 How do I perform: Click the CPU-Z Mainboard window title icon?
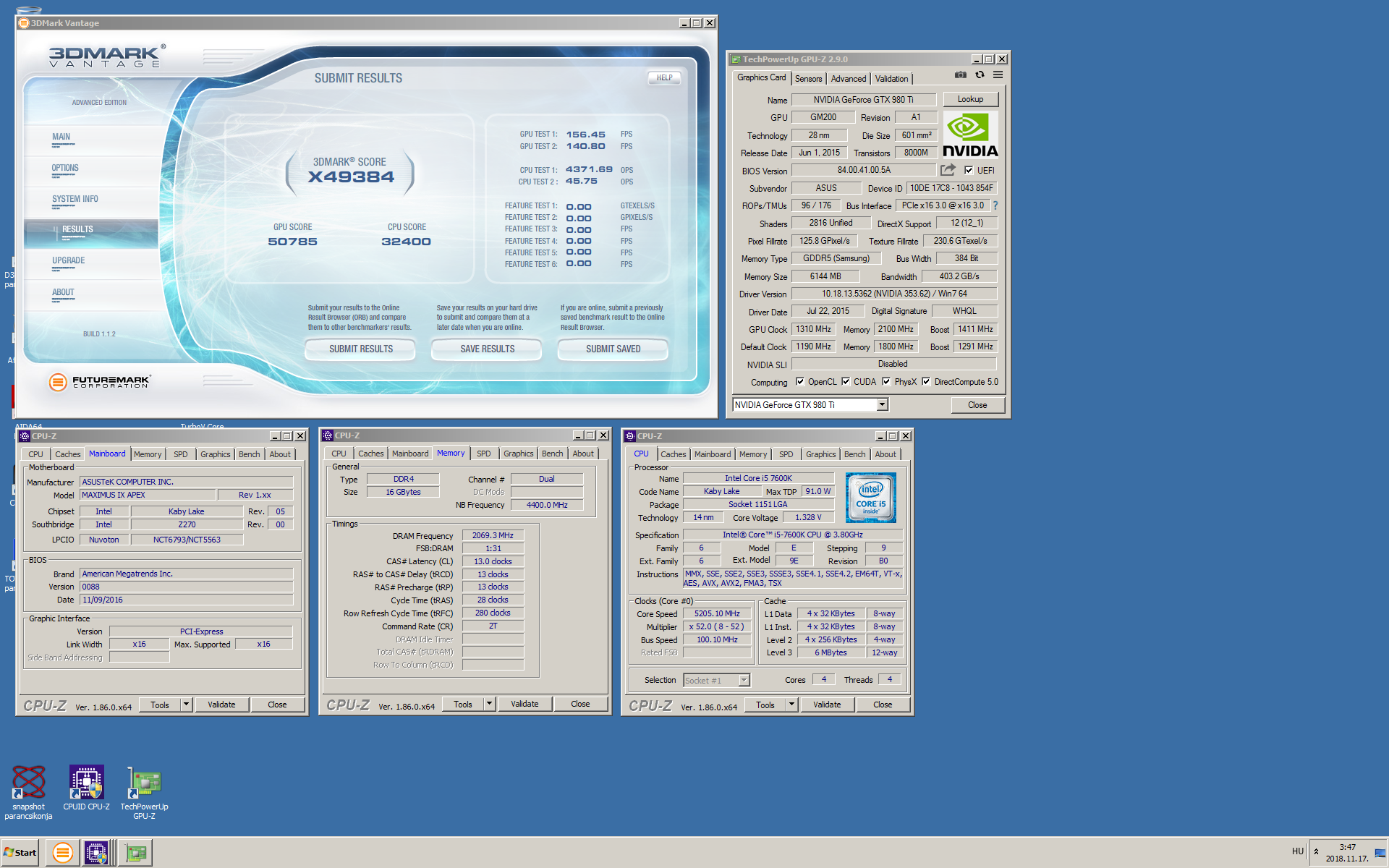coord(25,436)
